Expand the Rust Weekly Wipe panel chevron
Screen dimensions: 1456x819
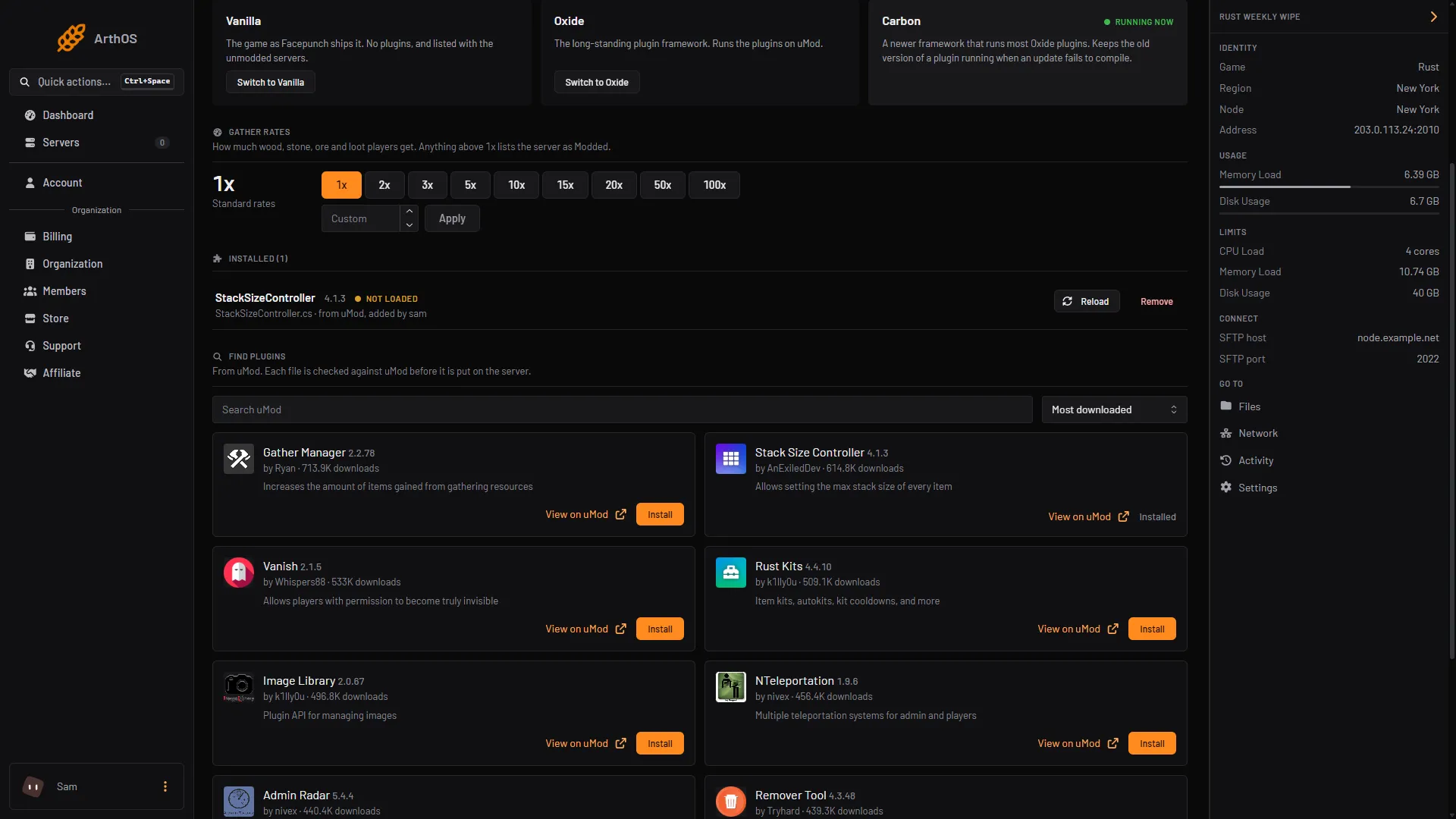1433,17
